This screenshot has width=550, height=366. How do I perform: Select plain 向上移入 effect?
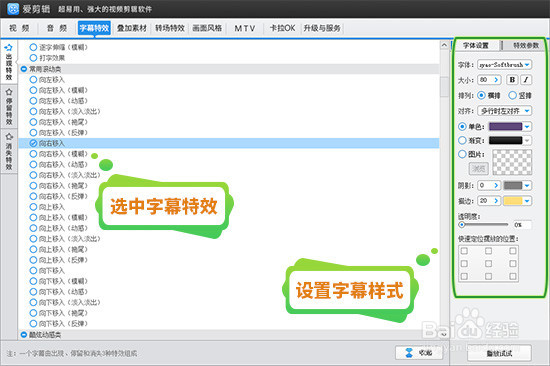click(x=48, y=207)
